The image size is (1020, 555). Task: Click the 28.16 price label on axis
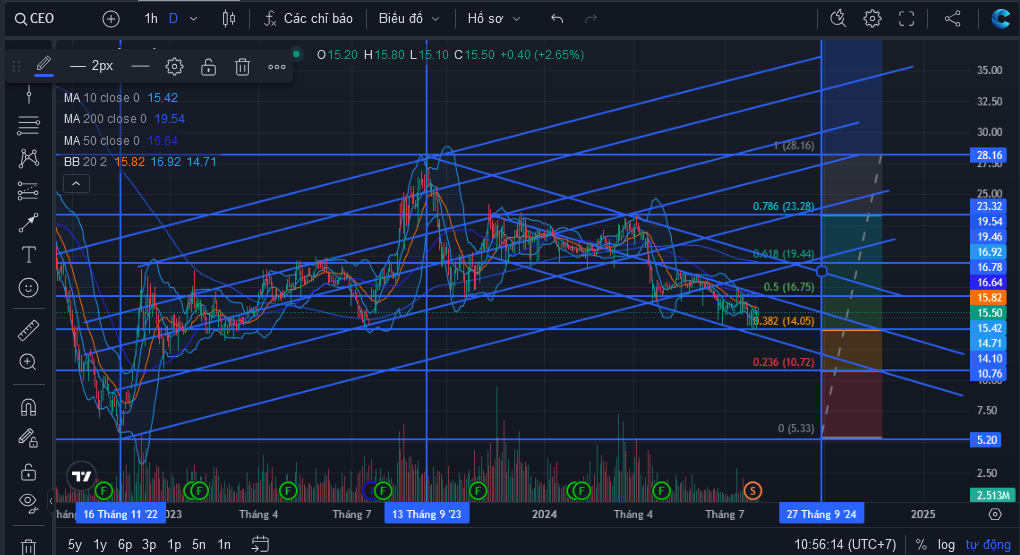coord(989,155)
